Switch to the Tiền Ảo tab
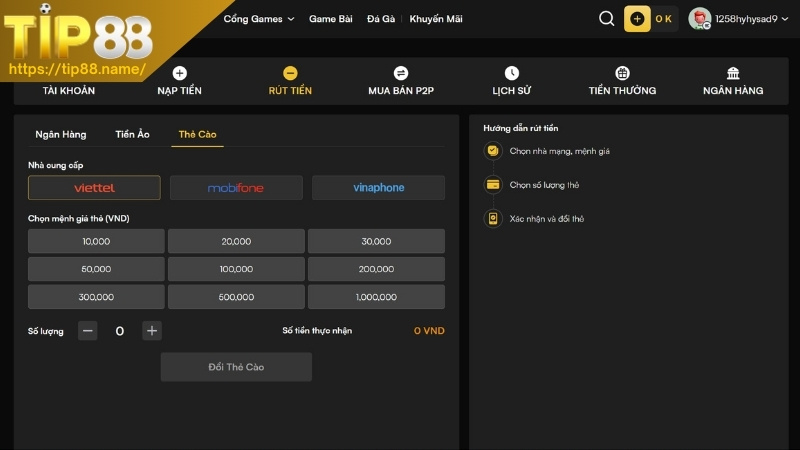Viewport: 800px width, 450px height. point(132,134)
